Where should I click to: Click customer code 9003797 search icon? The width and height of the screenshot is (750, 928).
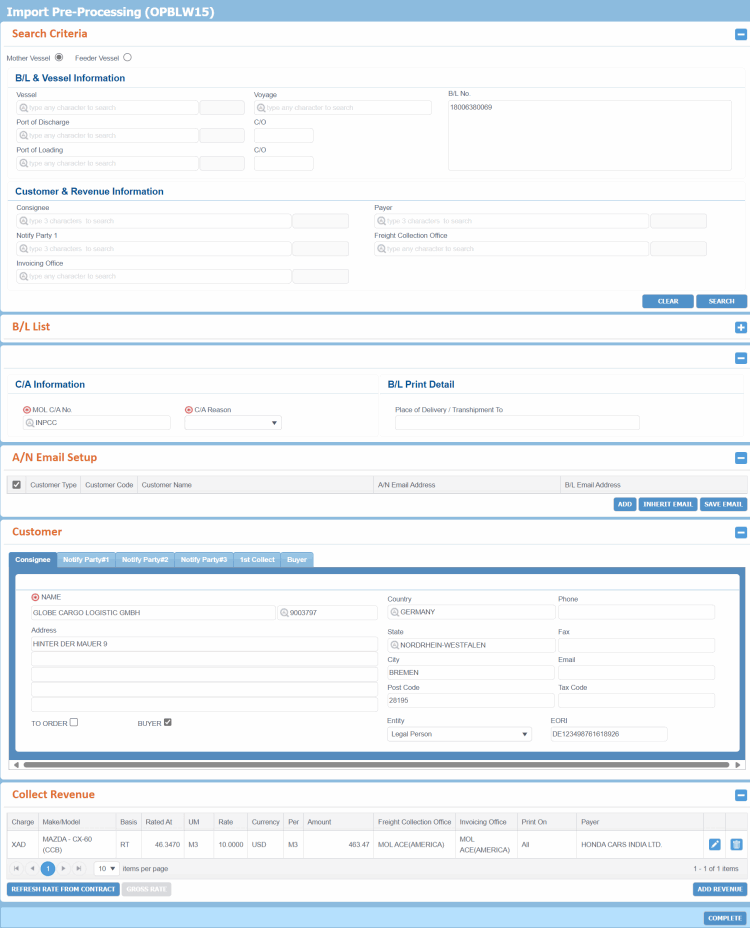click(284, 613)
